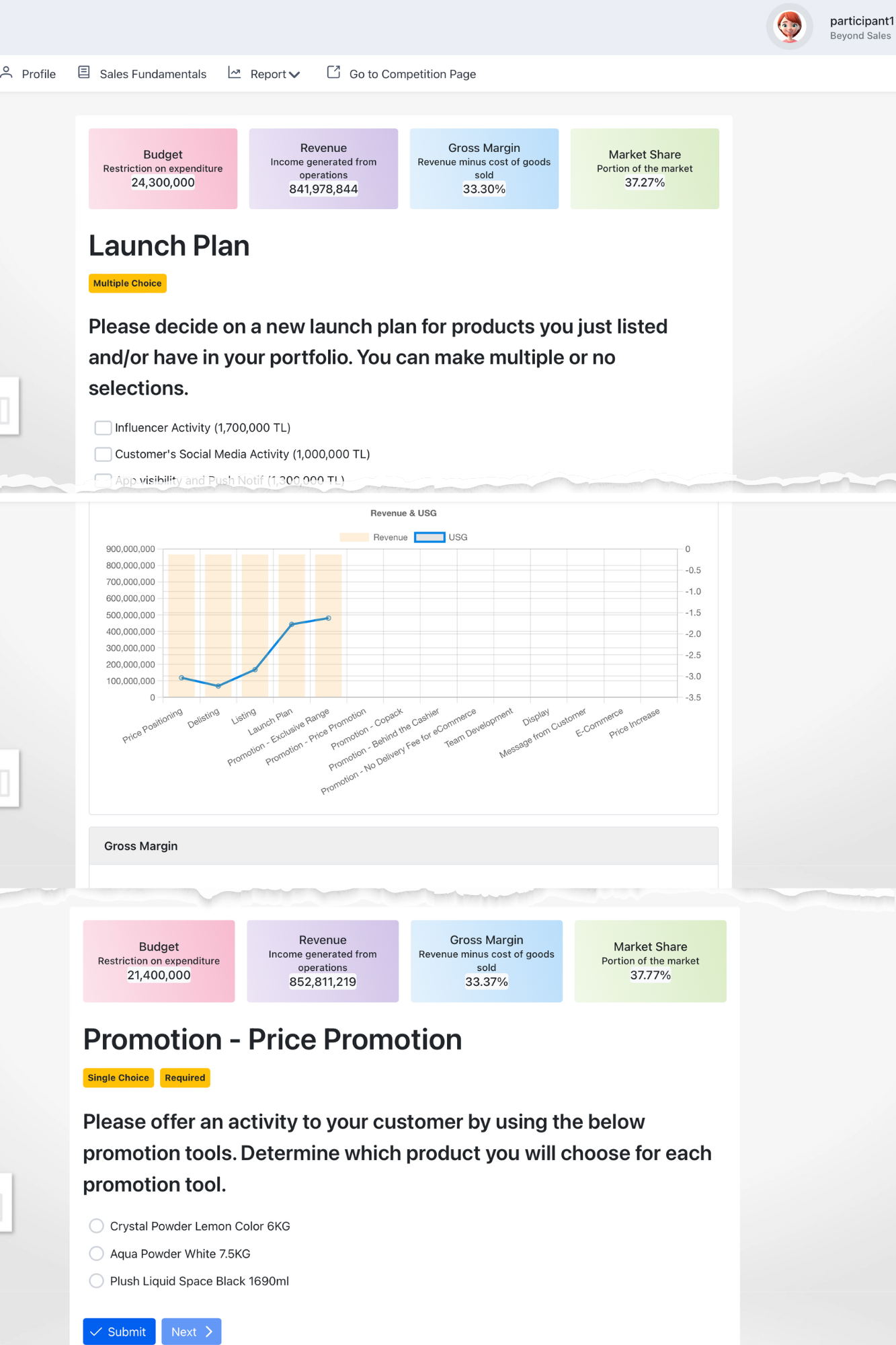Select Aqua Powder White 7.5KG
The image size is (896, 1345).
pos(97,1254)
